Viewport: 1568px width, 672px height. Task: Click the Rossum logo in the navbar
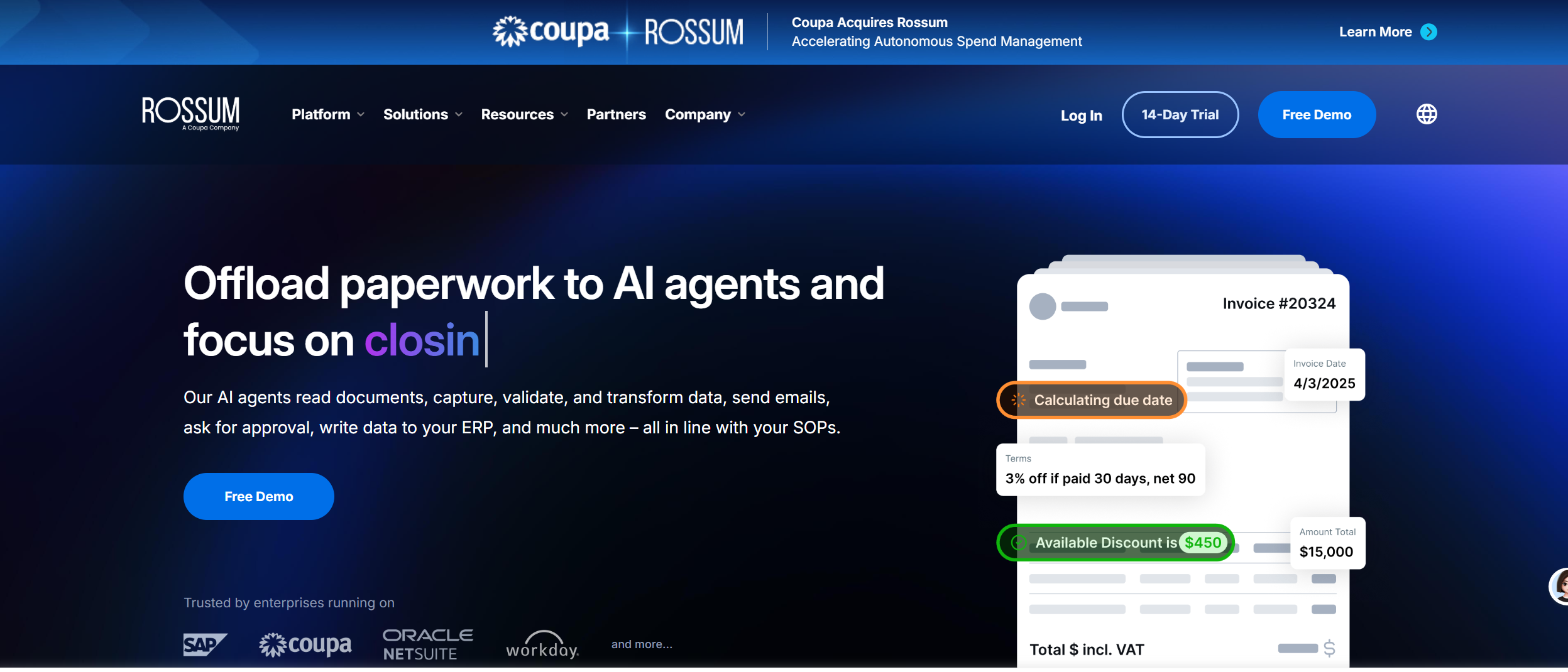coord(190,114)
